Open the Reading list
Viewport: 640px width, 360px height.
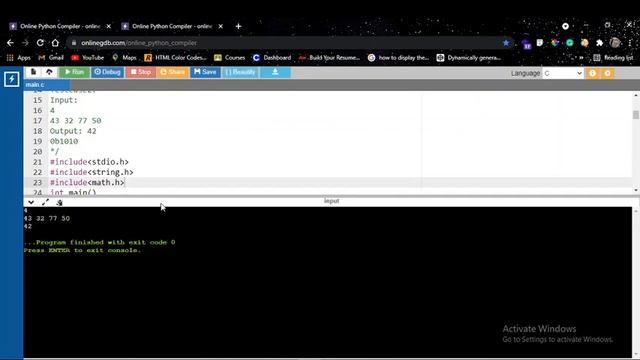pyautogui.click(x=613, y=58)
